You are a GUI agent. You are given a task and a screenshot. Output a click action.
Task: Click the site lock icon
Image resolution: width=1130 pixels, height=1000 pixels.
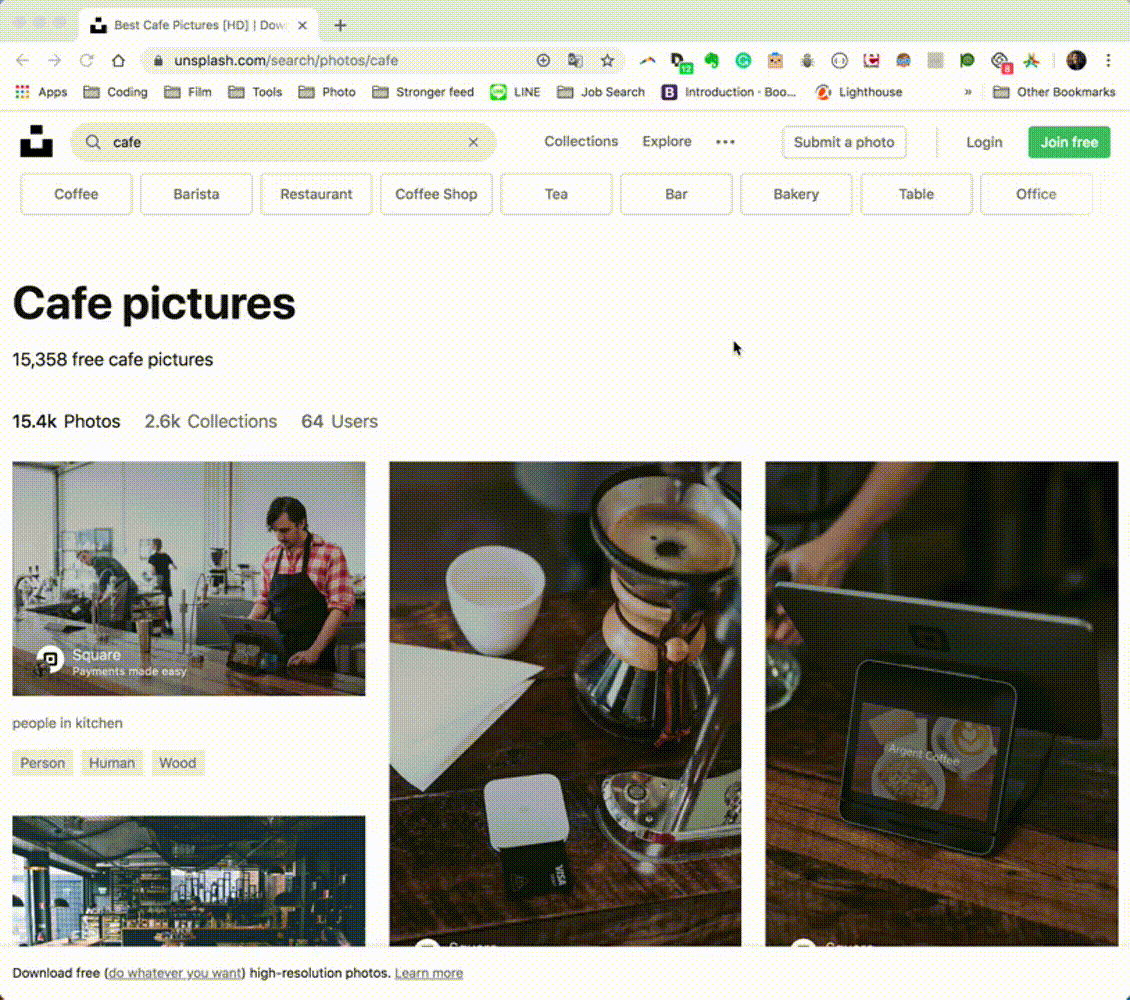pos(158,61)
